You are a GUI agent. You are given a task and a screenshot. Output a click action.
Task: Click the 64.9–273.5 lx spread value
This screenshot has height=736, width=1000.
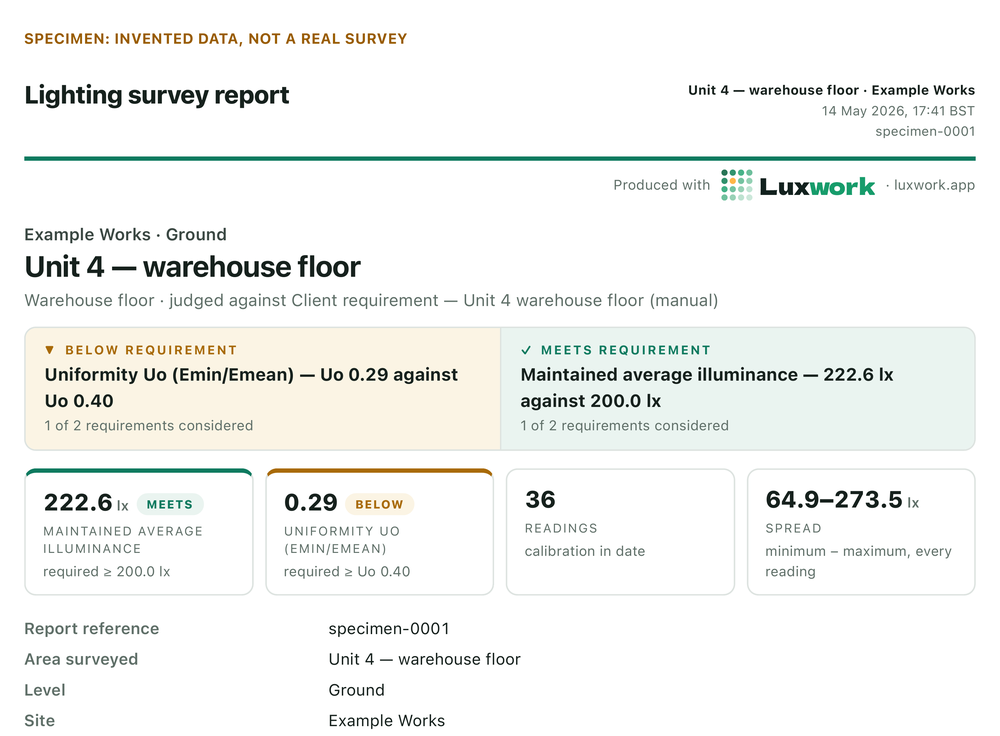(x=842, y=500)
